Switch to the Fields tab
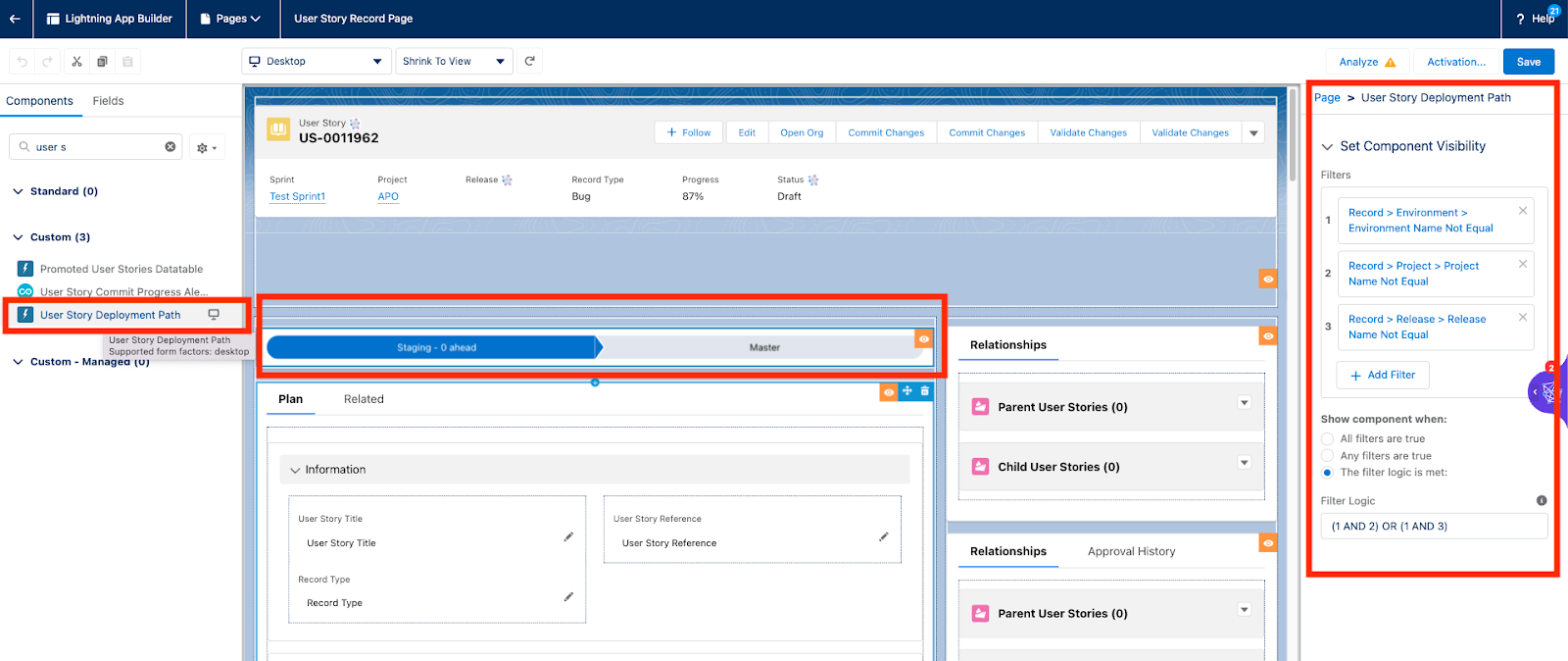Viewport: 1568px width, 661px height. pos(108,101)
